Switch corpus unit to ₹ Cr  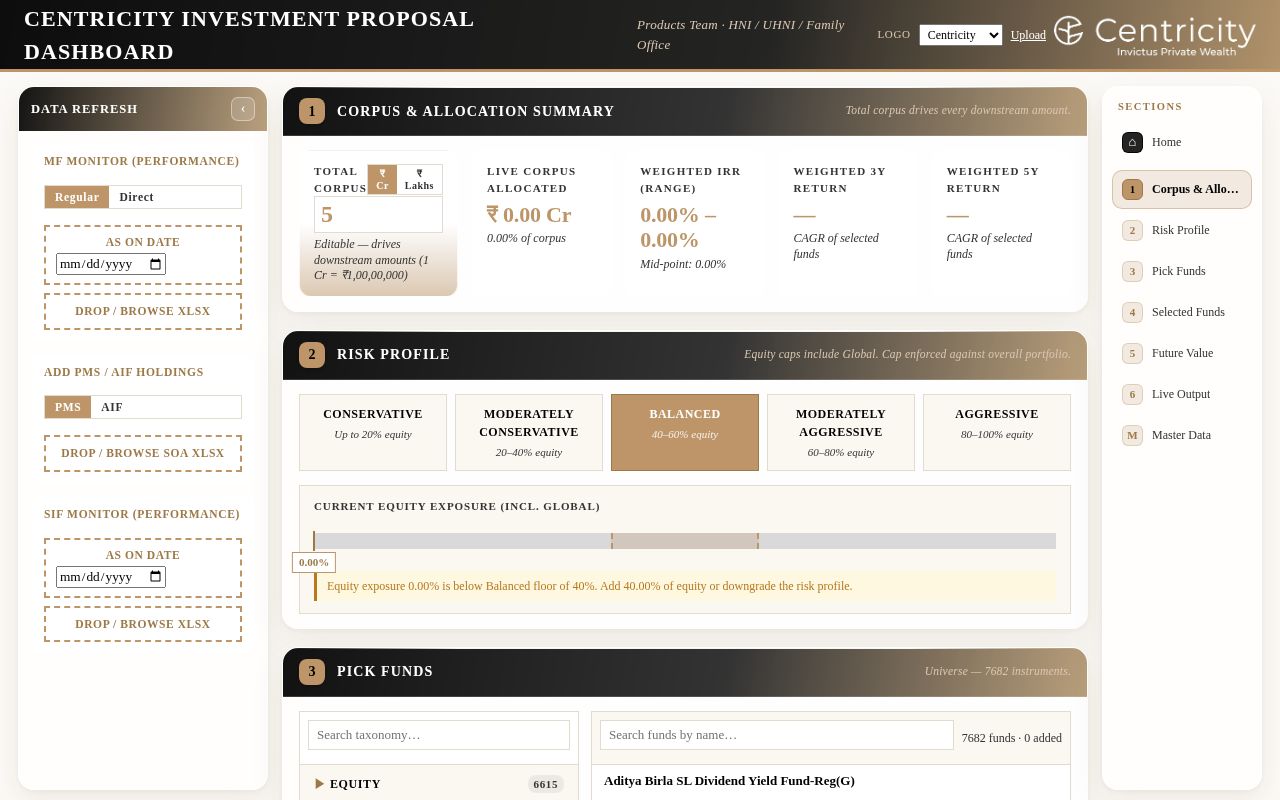point(382,179)
